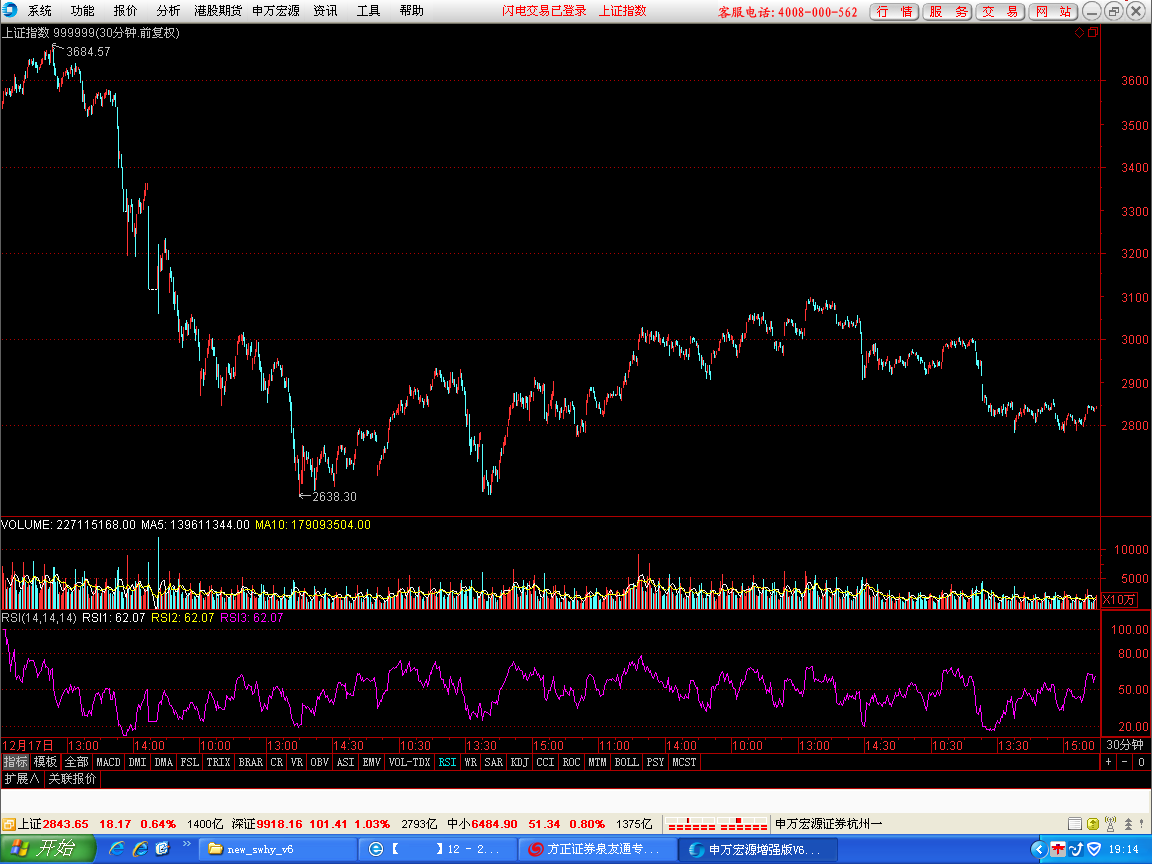Image resolution: width=1152 pixels, height=864 pixels.
Task: Click the red diamond icon above the chart
Action: [x=1079, y=32]
